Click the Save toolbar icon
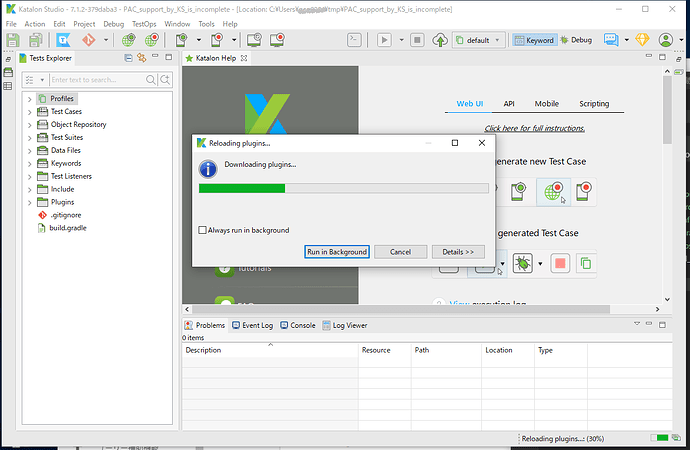 [13, 40]
